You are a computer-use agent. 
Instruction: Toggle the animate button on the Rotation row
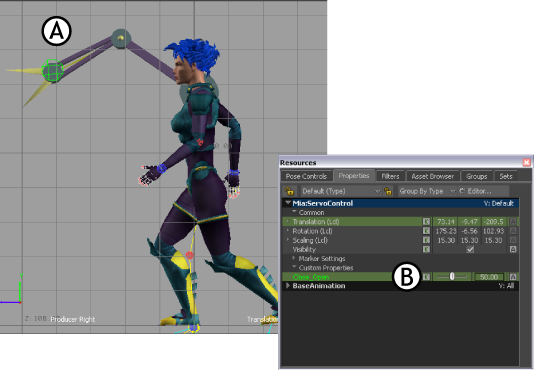[513, 231]
